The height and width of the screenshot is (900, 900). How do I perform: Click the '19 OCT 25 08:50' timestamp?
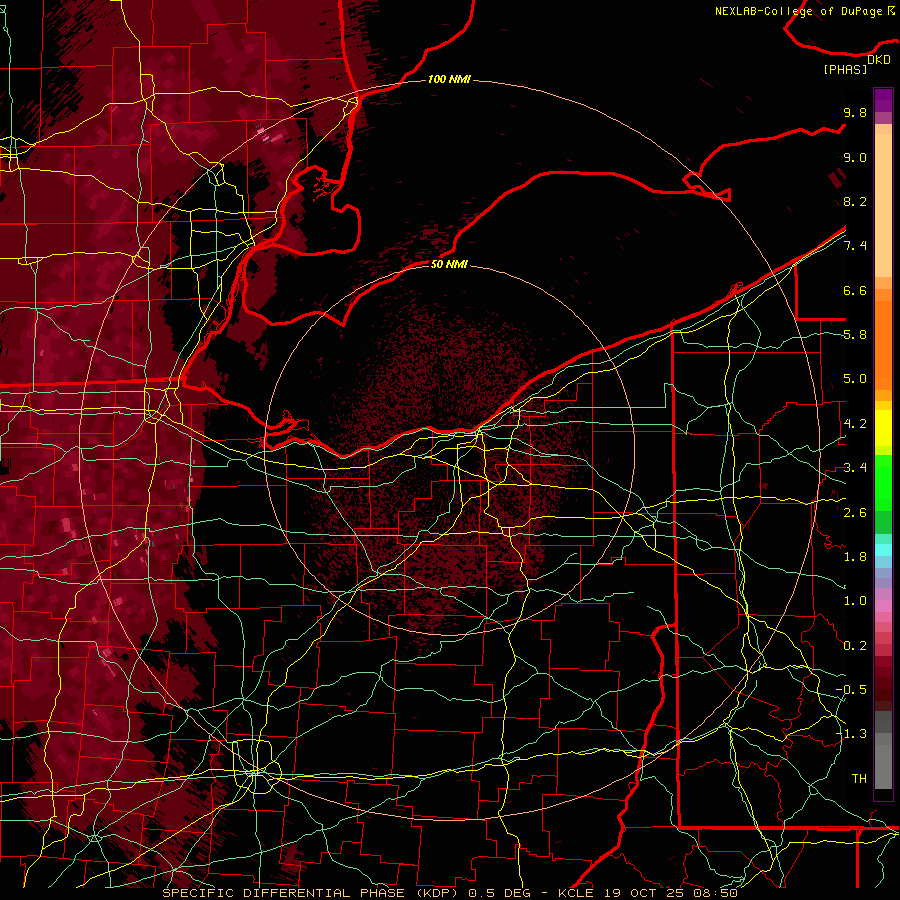click(x=671, y=893)
